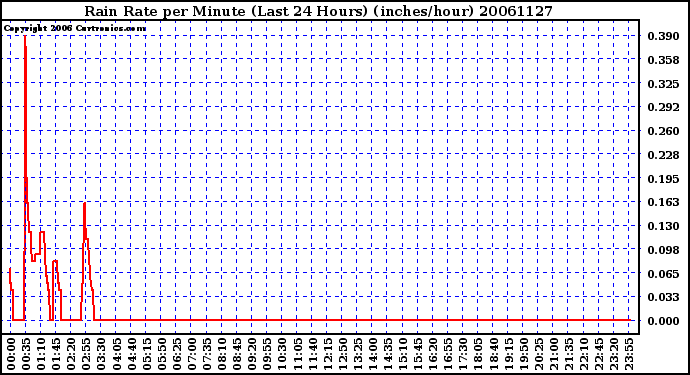Choose the 07:00 x-axis label

click(x=192, y=354)
